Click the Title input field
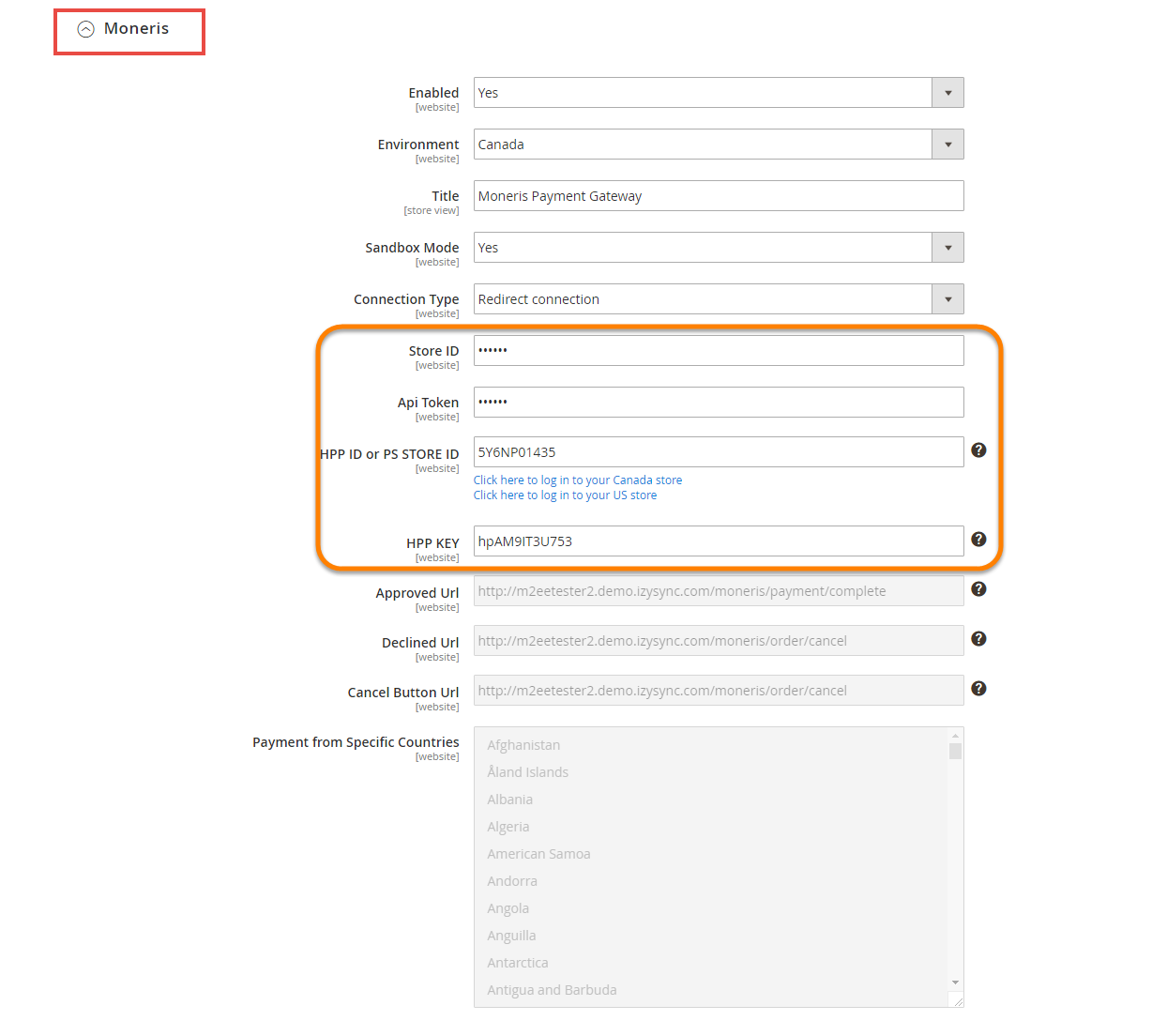The image size is (1167, 1036). tap(718, 196)
